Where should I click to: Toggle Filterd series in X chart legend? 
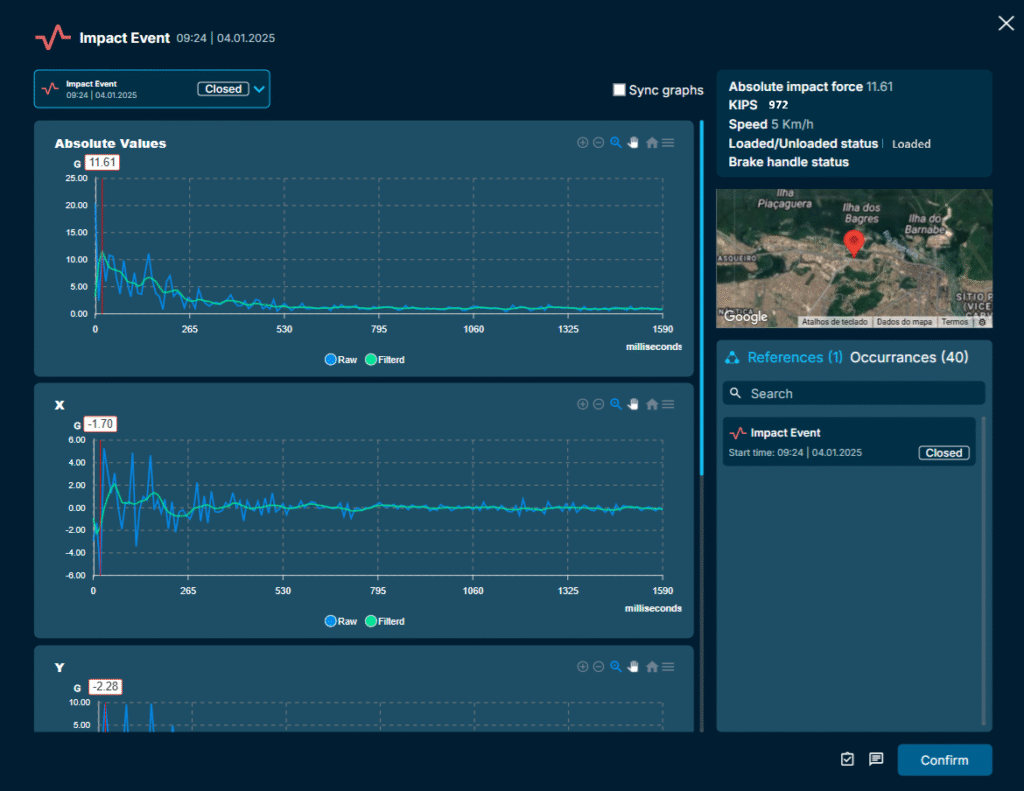385,621
